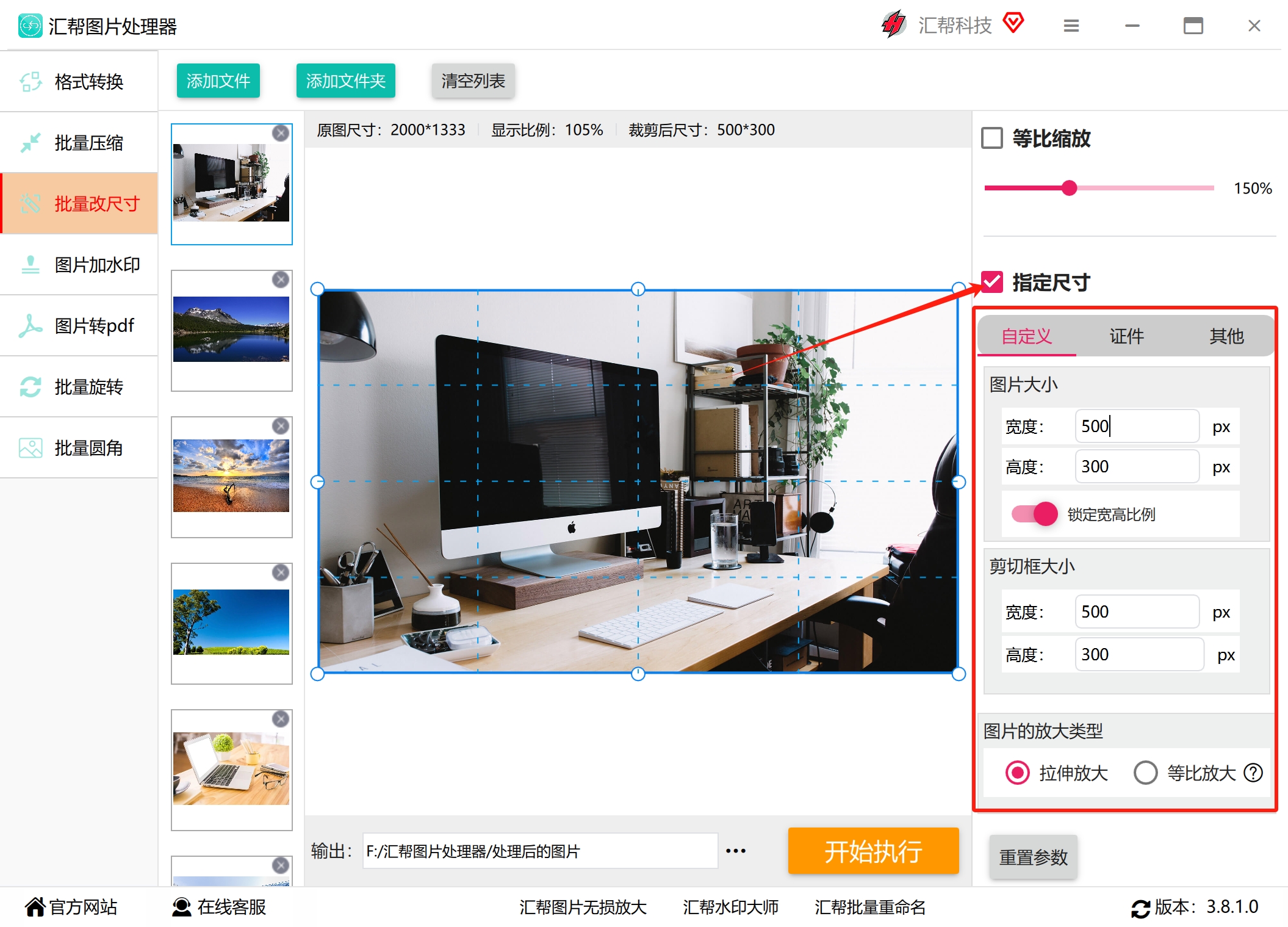
Task: Remove the beach sunset thumbnail with its X
Action: pyautogui.click(x=281, y=426)
